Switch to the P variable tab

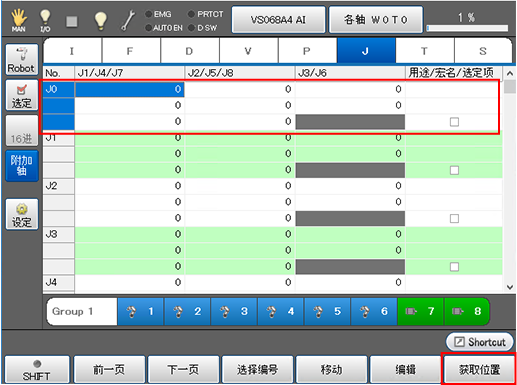(307, 51)
